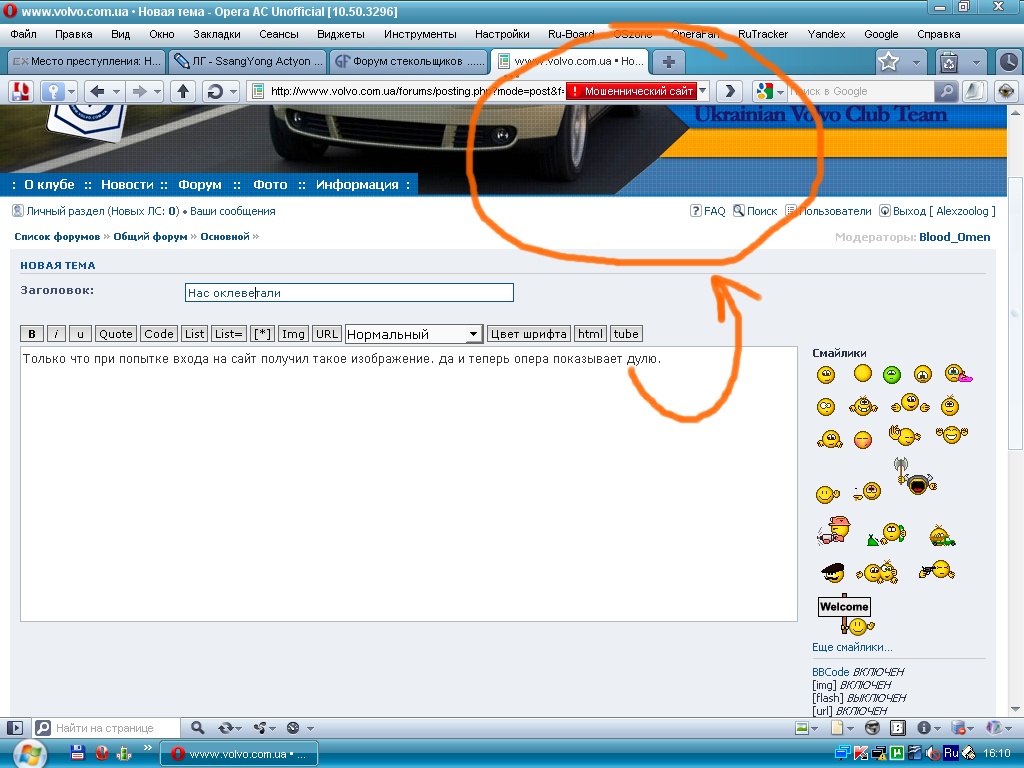Switch to the 'Форум стекольщиков' tab

pyautogui.click(x=409, y=61)
